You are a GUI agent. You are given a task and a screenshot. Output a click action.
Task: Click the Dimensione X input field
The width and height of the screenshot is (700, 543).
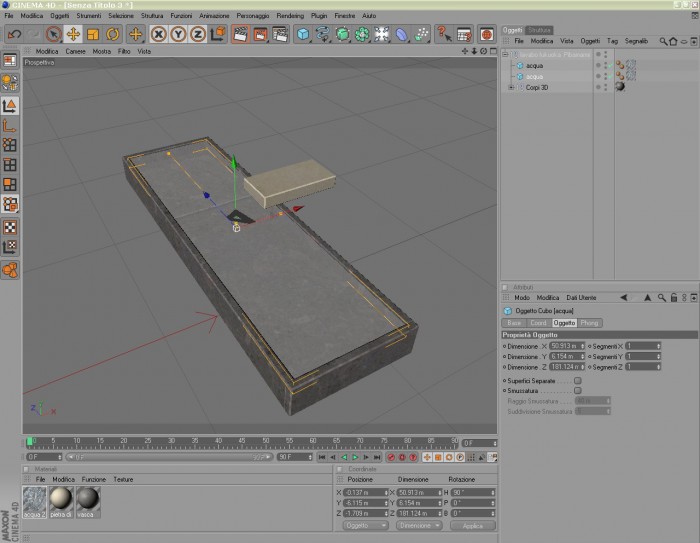567,346
